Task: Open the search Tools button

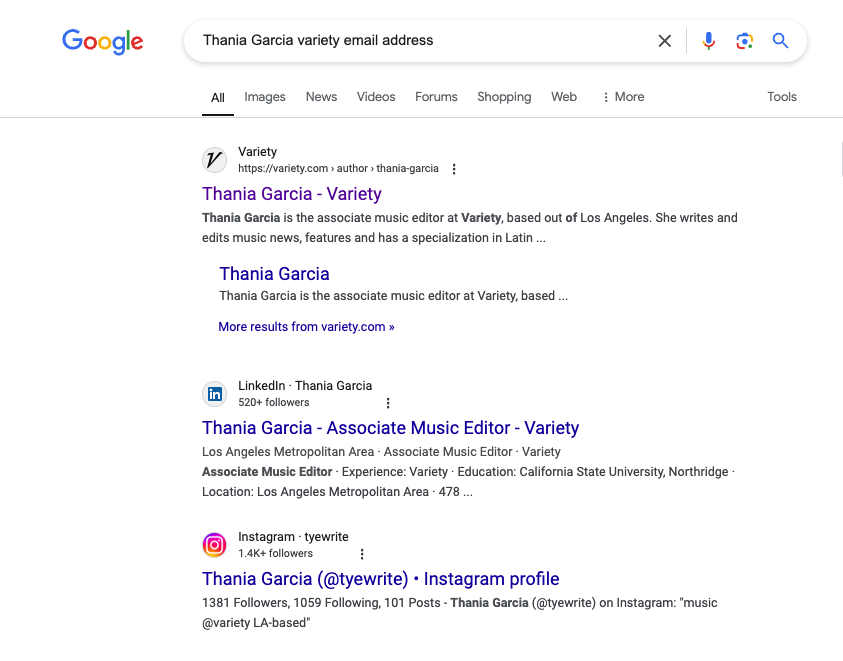Action: [x=781, y=97]
